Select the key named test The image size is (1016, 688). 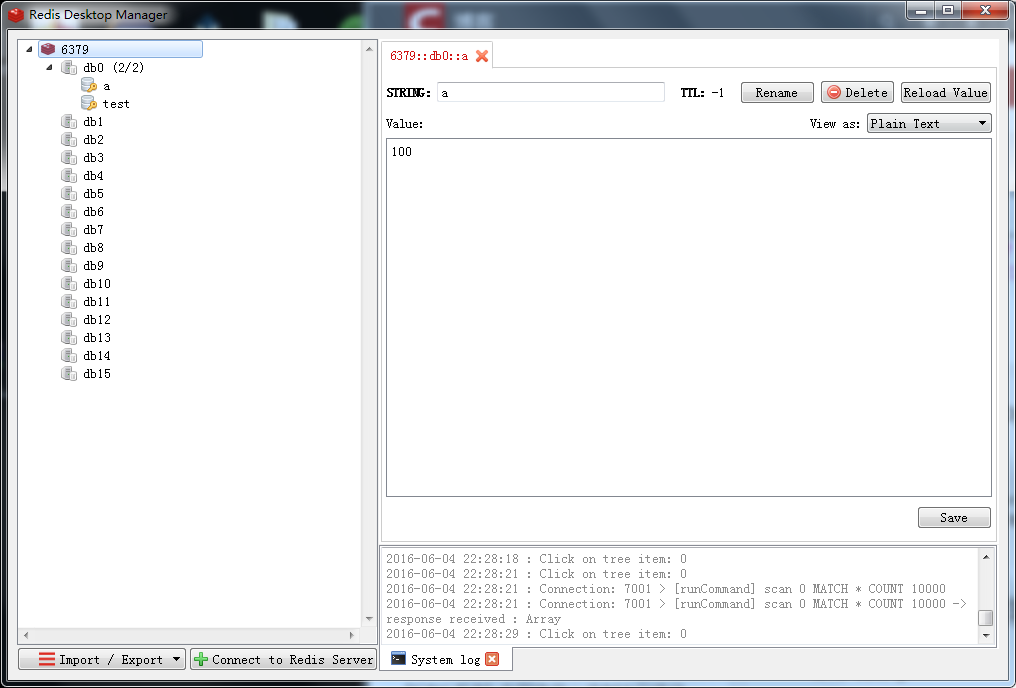point(116,104)
